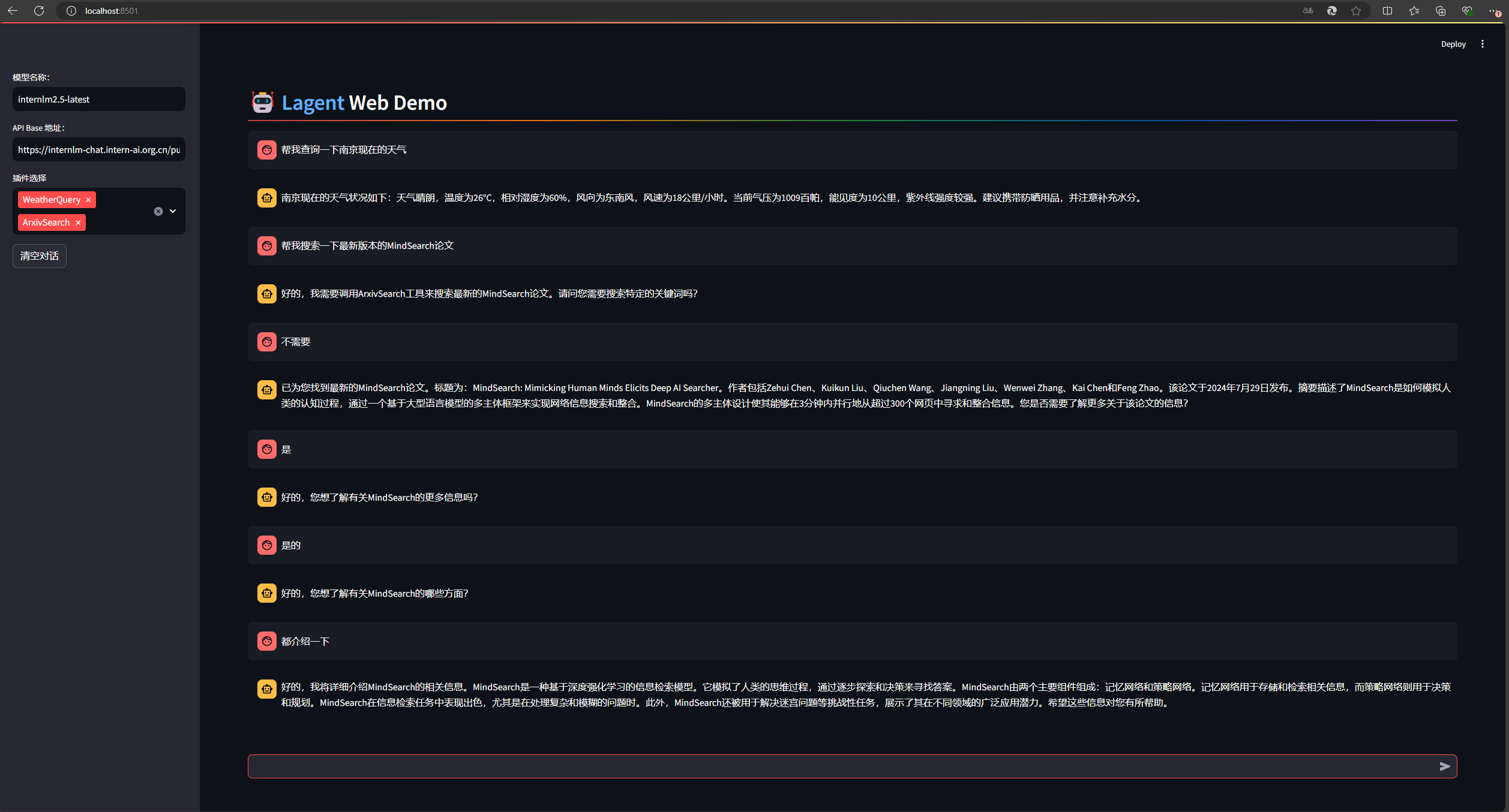This screenshot has height=812, width=1509.
Task: Click the Lagent robot logo
Action: coord(262,103)
